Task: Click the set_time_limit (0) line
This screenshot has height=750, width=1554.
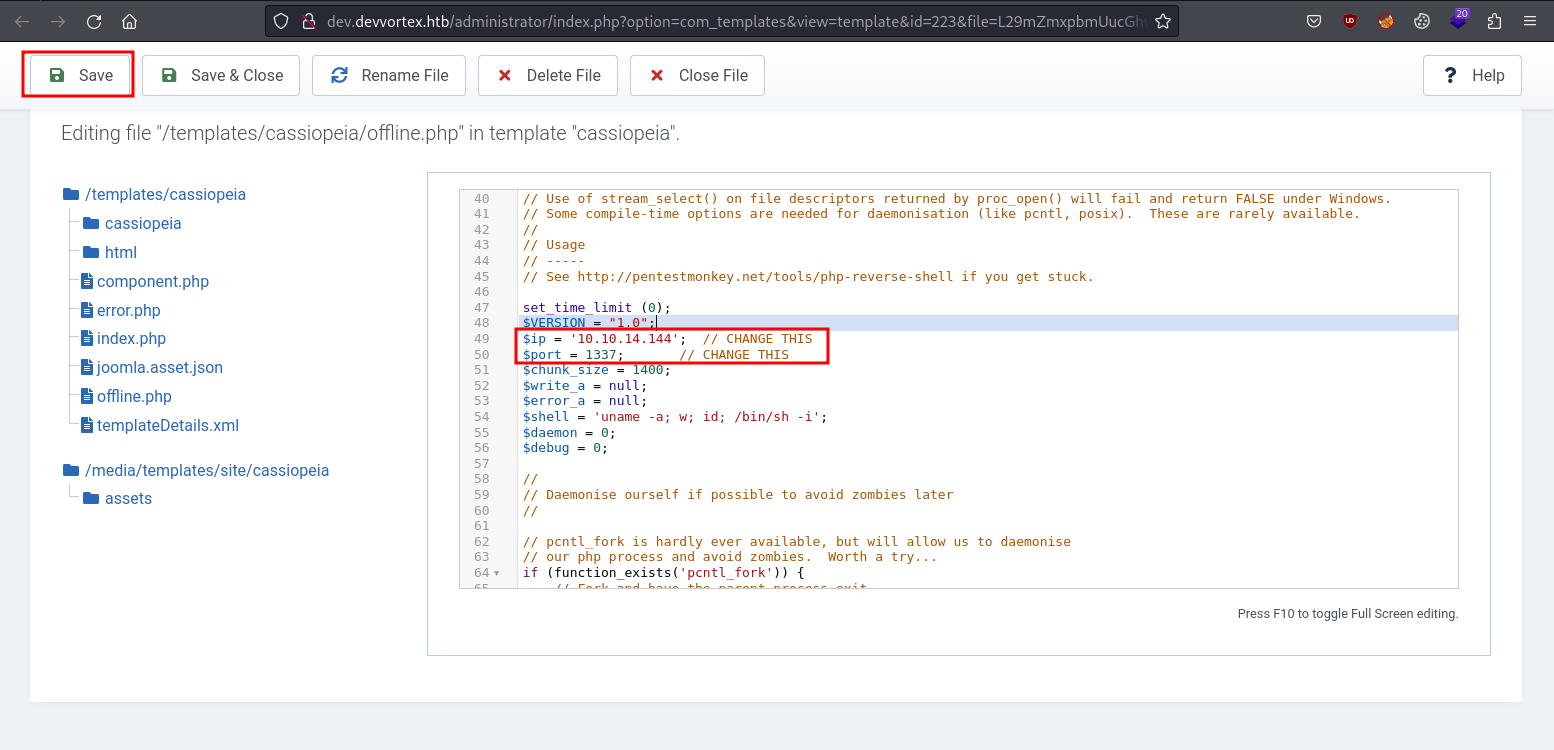Action: 596,308
